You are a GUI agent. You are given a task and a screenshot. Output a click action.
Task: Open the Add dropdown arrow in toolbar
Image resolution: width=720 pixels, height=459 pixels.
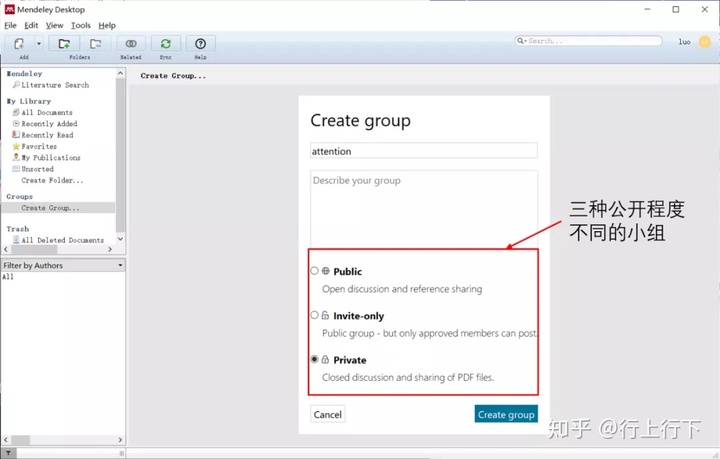[39, 44]
